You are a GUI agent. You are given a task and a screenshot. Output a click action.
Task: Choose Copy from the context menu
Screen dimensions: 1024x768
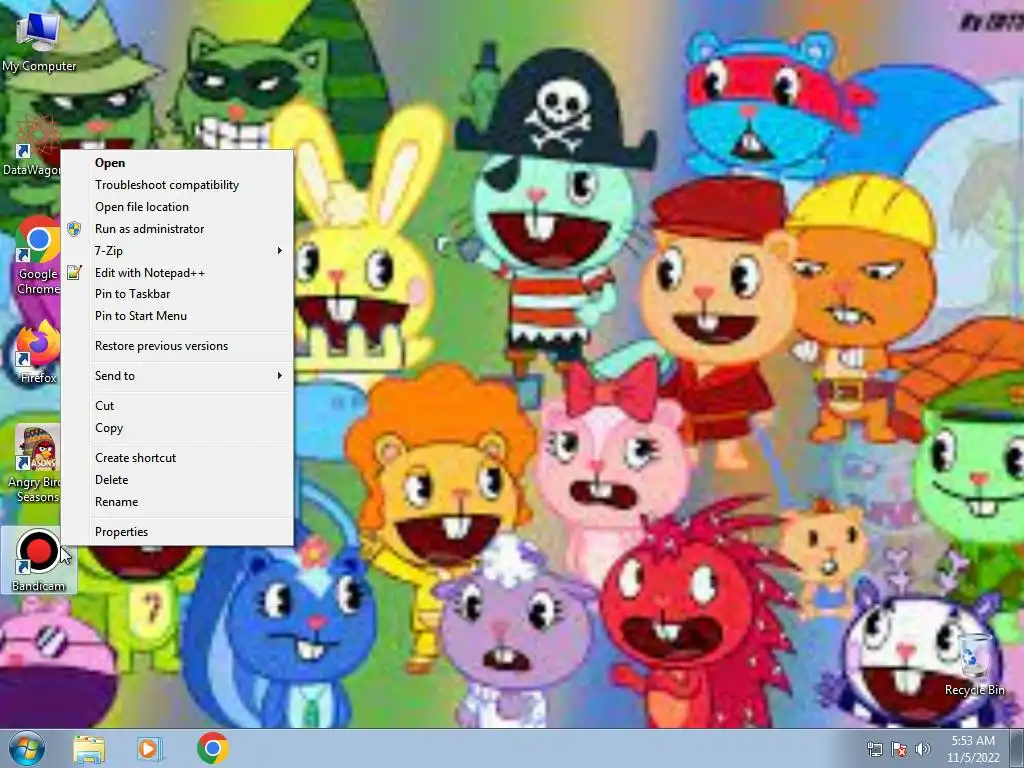point(178,428)
